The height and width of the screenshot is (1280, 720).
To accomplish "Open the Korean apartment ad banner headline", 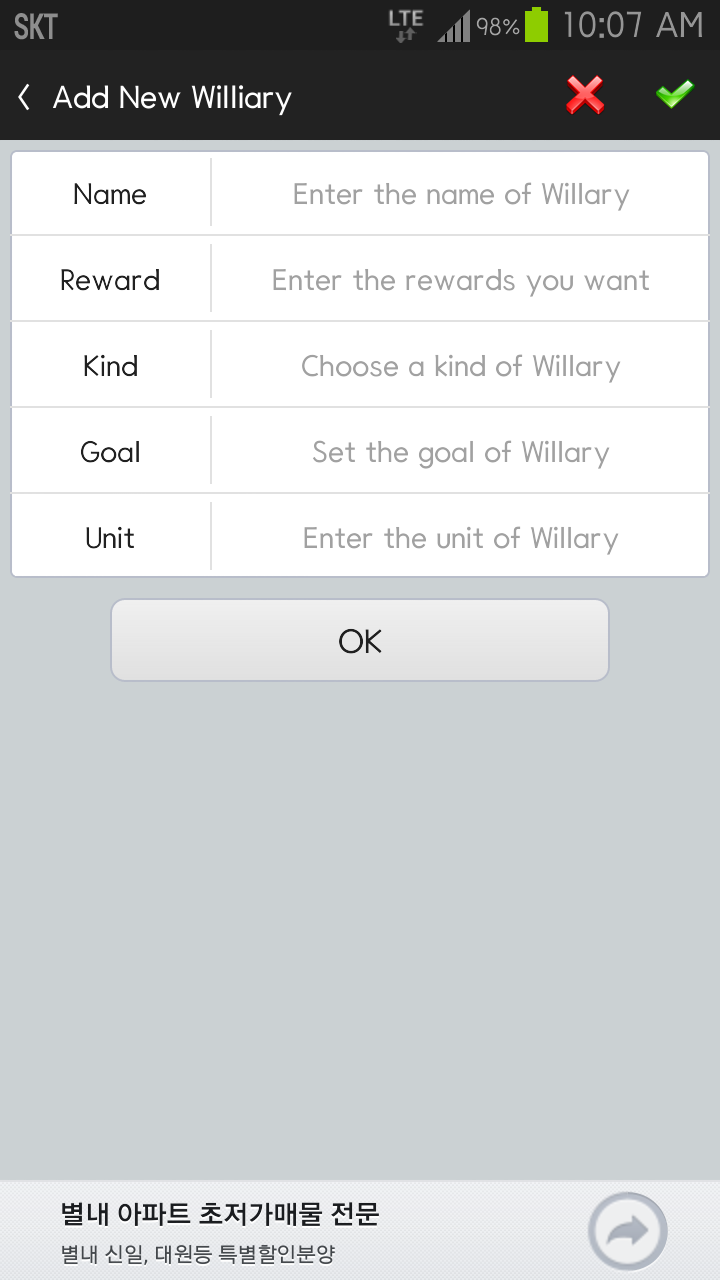I will tap(220, 1215).
